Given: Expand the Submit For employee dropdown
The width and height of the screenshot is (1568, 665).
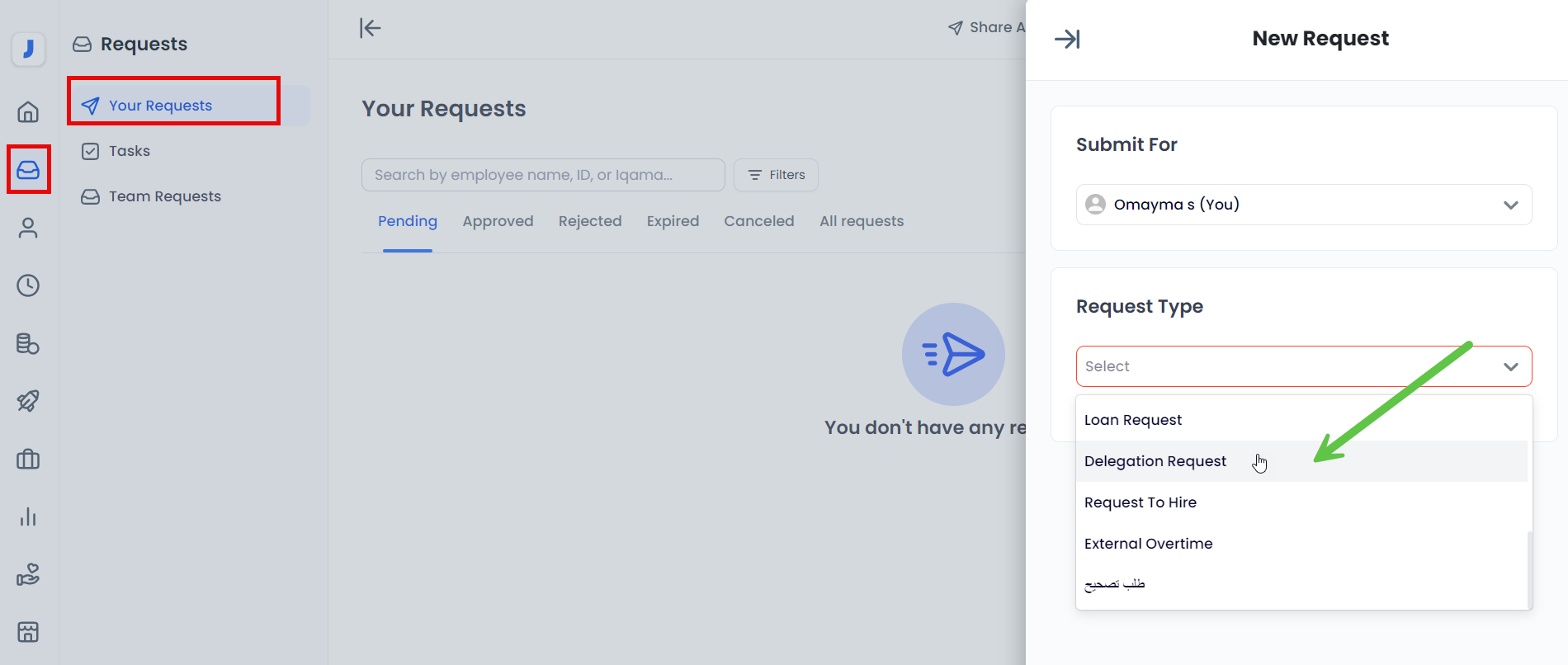Looking at the screenshot, I should (x=1303, y=205).
